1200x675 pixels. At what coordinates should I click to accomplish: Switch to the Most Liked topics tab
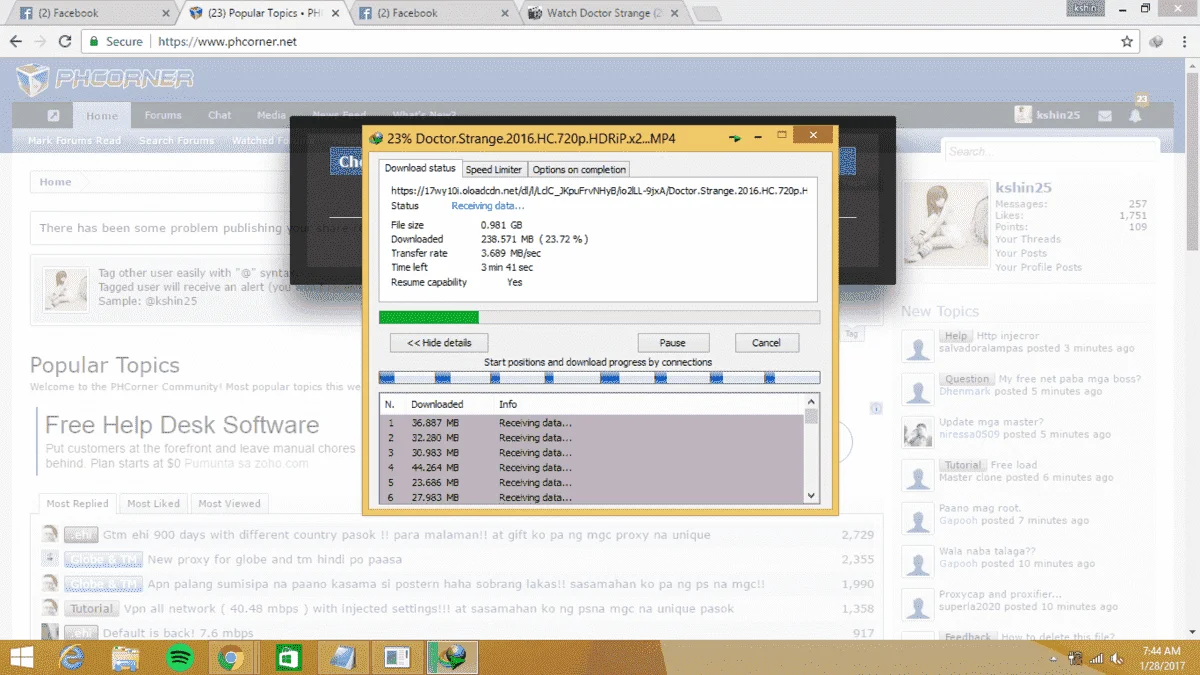pos(153,504)
